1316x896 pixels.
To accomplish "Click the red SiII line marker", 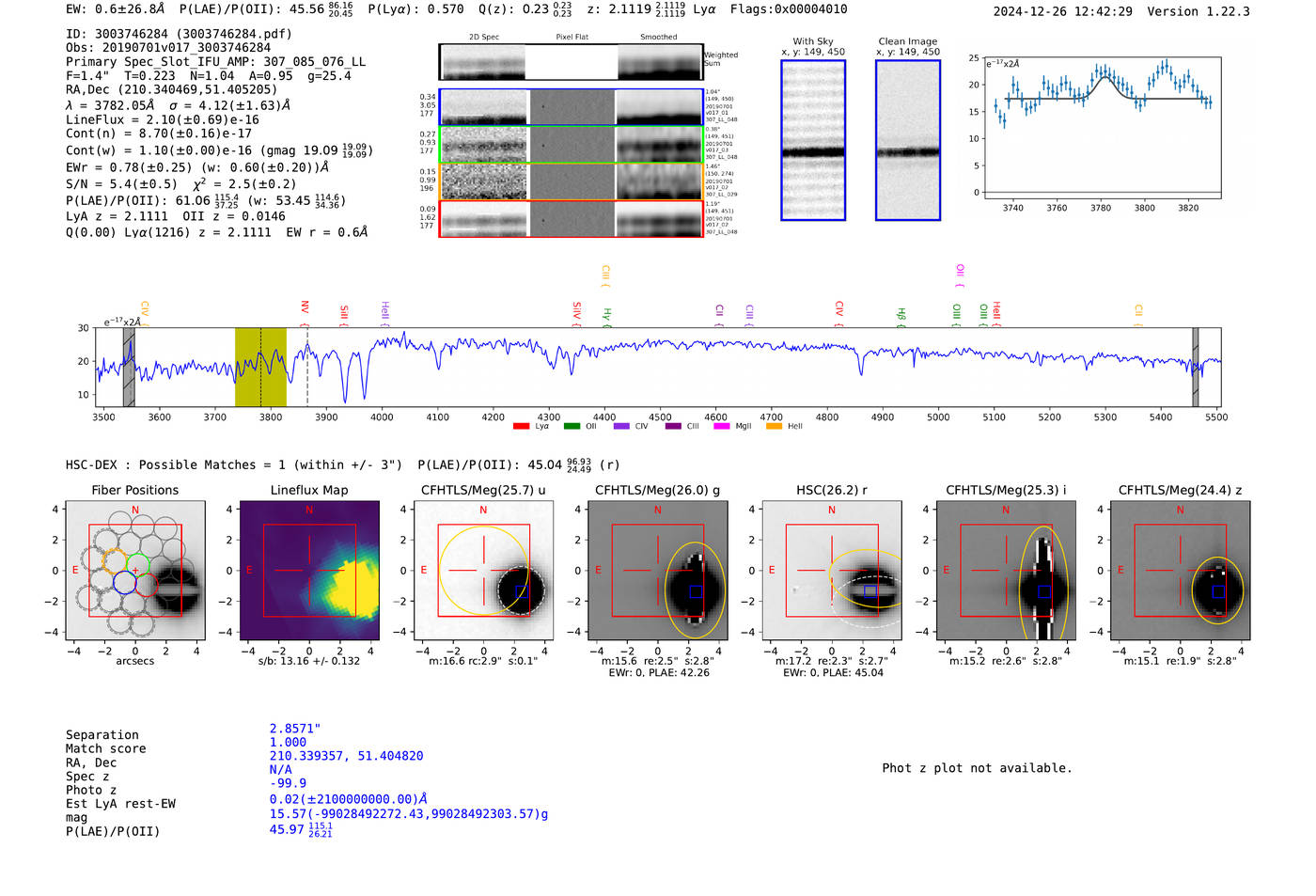I will [x=344, y=315].
